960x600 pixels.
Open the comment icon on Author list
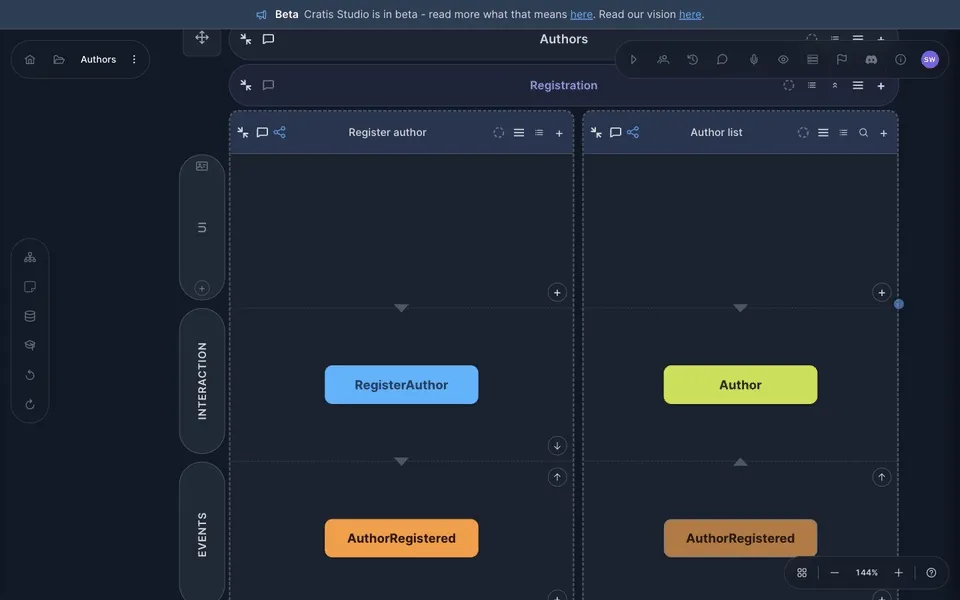615,132
